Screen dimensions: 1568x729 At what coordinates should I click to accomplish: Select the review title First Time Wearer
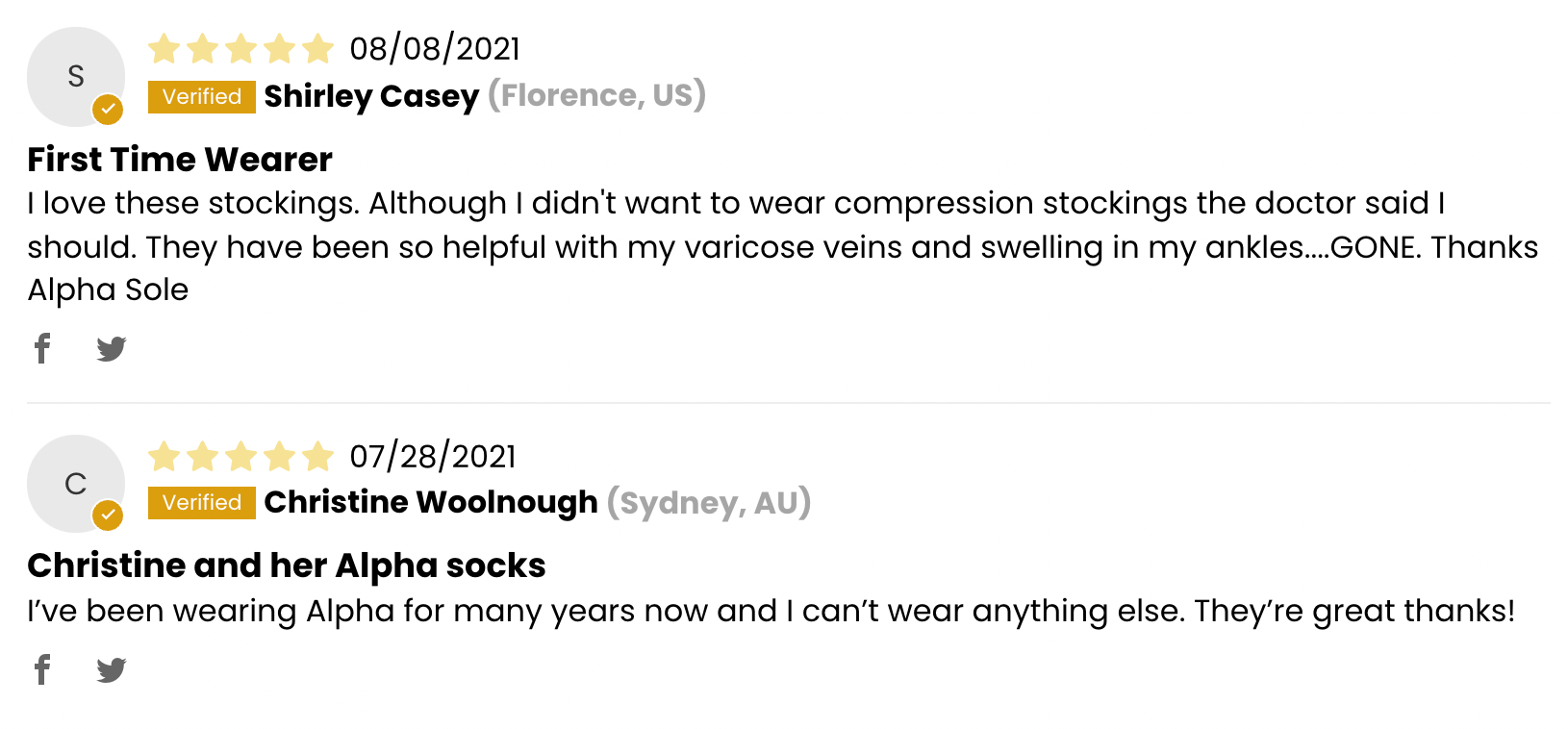click(x=180, y=159)
